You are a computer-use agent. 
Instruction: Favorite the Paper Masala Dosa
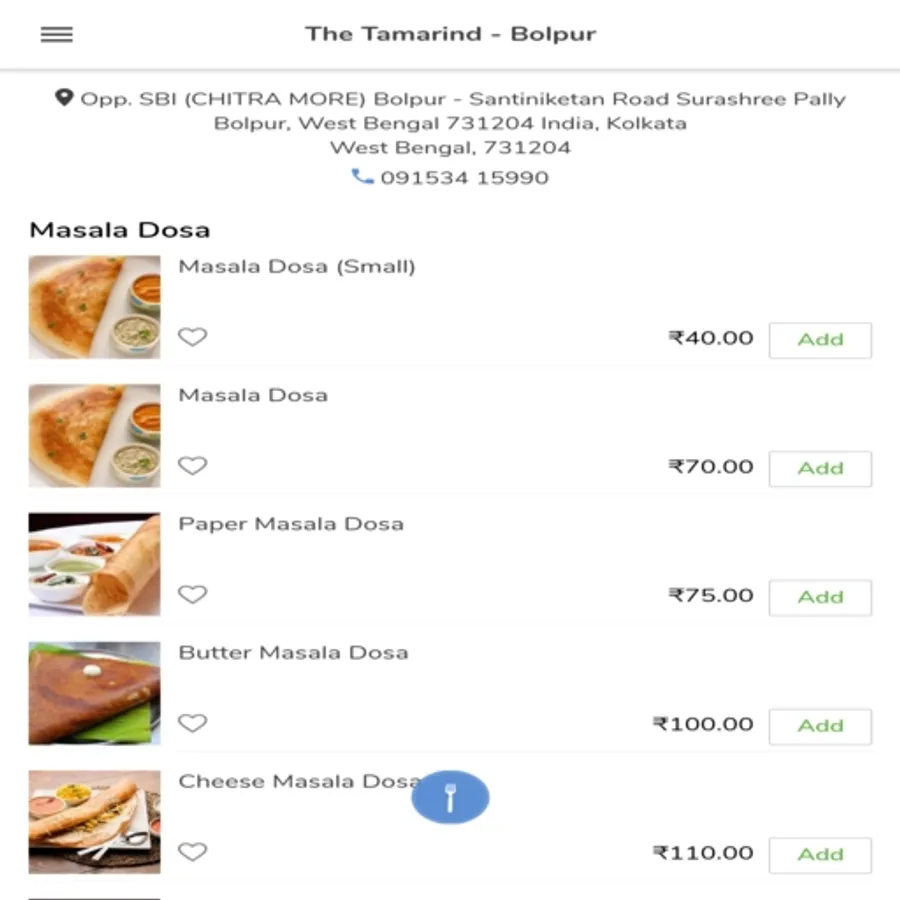192,594
